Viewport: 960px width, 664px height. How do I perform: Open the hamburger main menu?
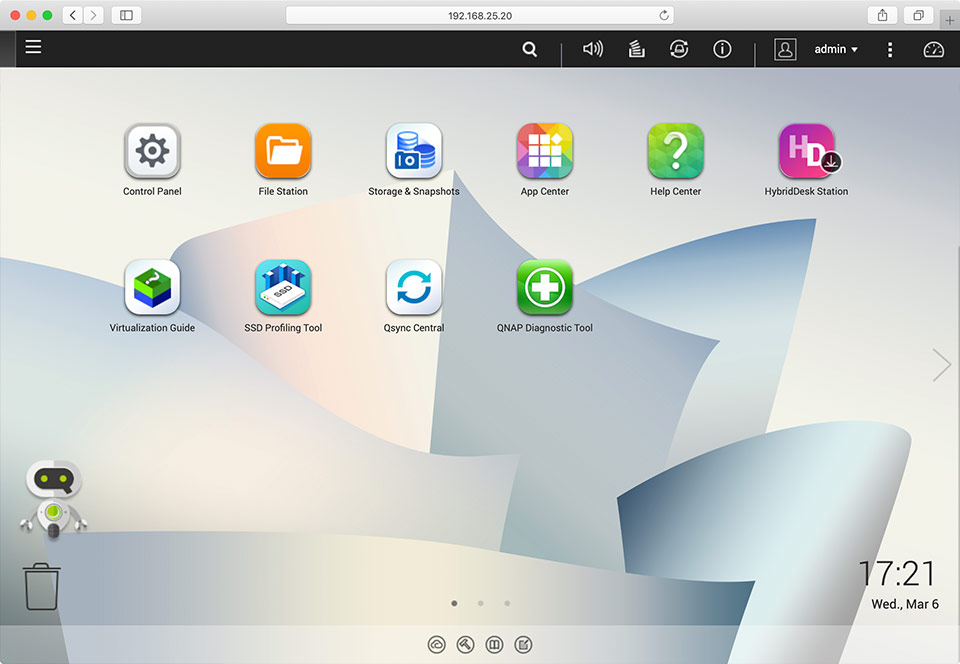[x=33, y=47]
